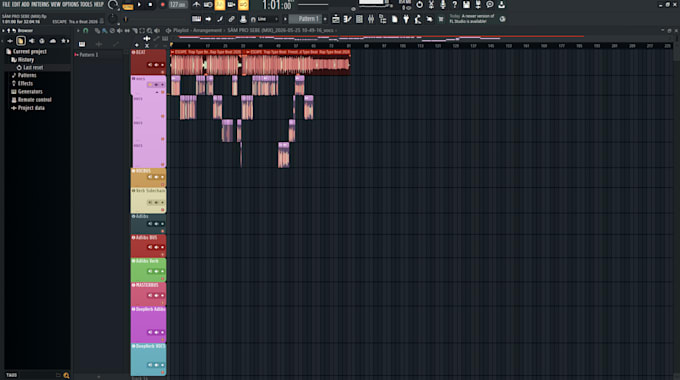
Task: Click the ESCAPE audio clip on BEAT track
Action: pyautogui.click(x=206, y=62)
